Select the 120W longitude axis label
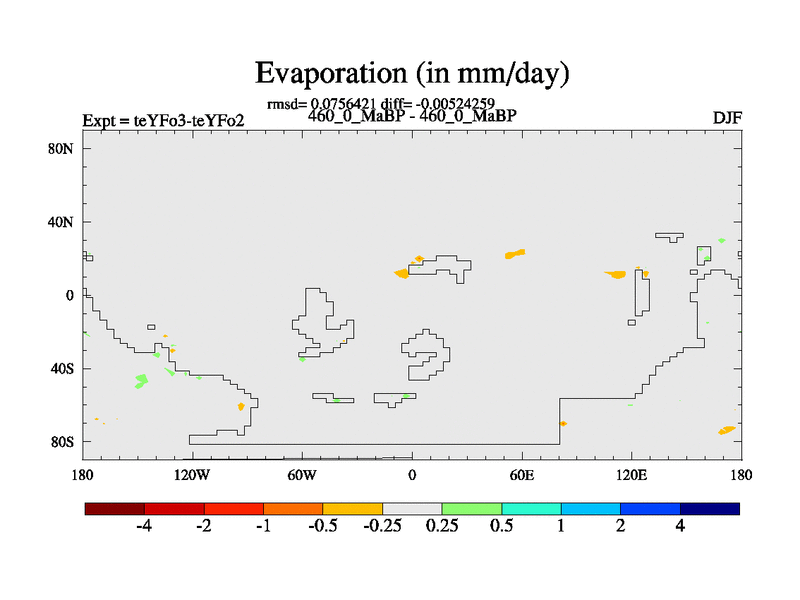This screenshot has height=600, width=800. [192, 473]
